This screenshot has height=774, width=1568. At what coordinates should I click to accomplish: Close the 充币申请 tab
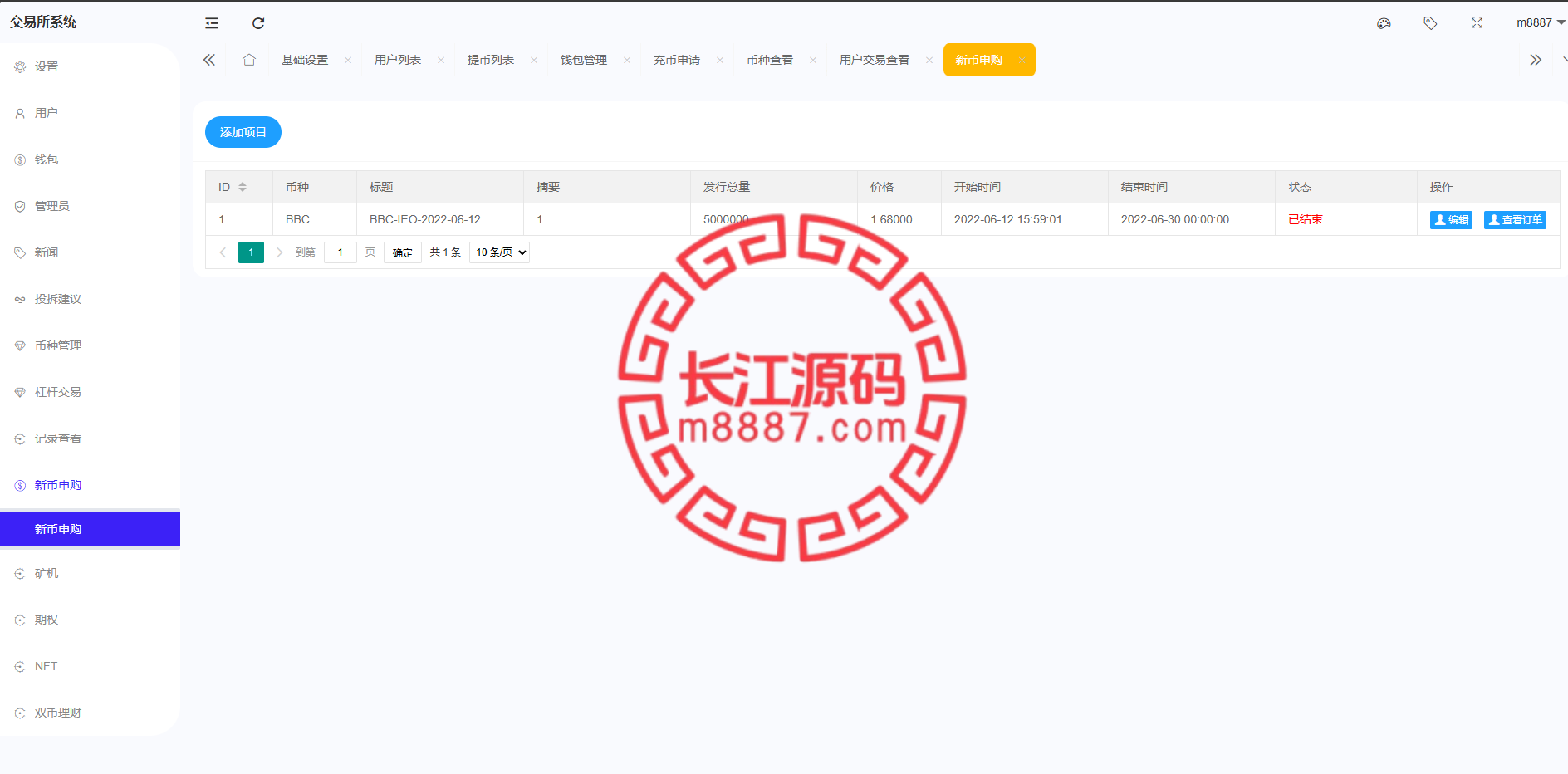(720, 60)
